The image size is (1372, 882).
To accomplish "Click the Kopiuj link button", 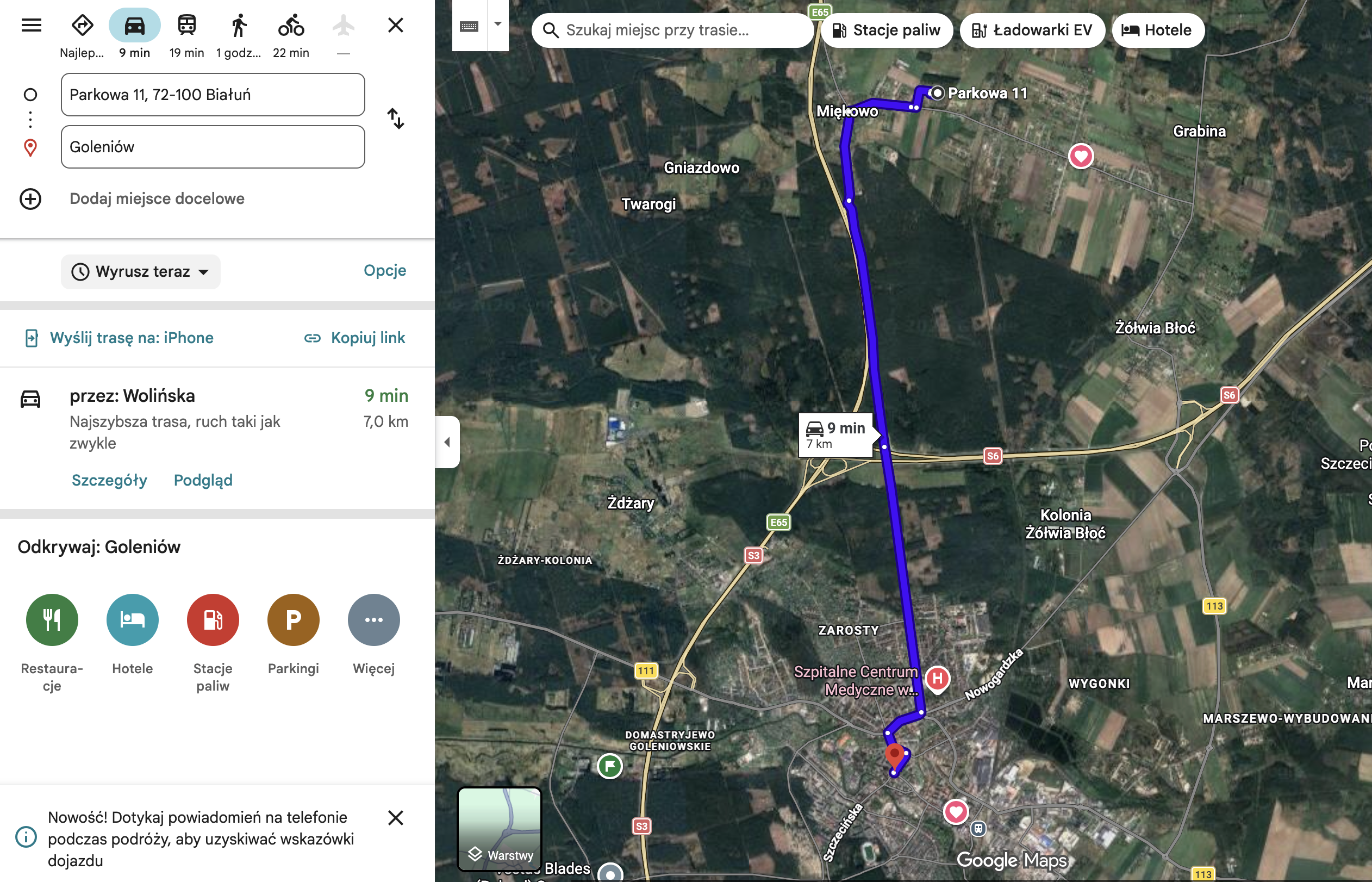I will coord(355,338).
